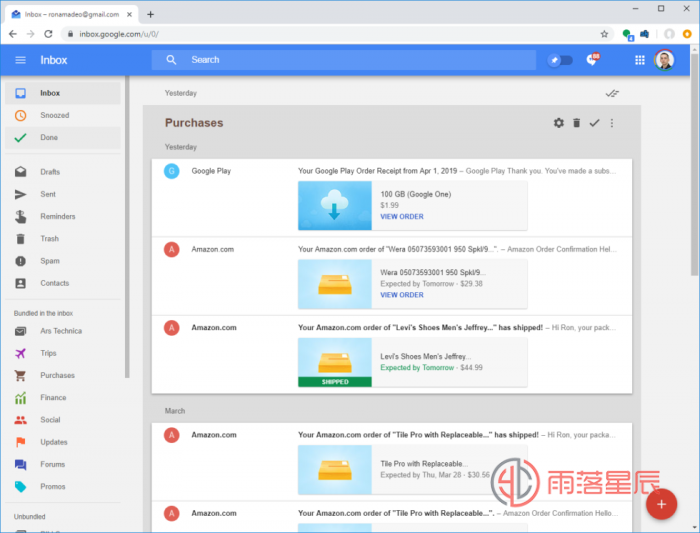Close the Inbox browser tab

point(129,14)
